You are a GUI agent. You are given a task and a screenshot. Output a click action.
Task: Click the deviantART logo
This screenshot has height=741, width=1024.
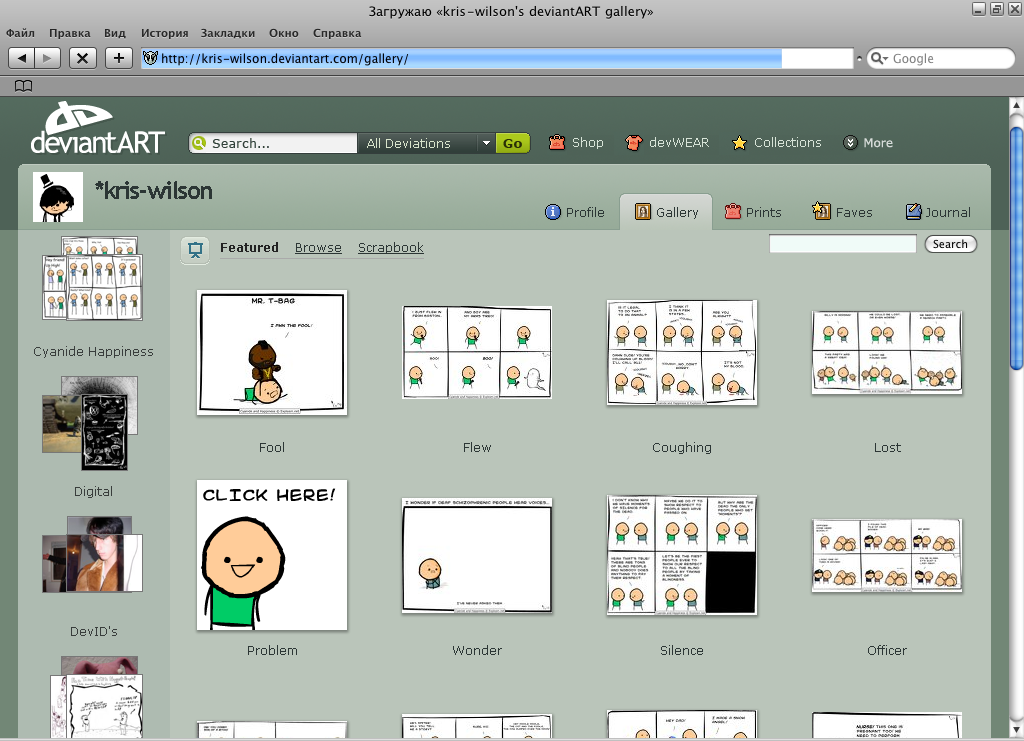coord(97,128)
